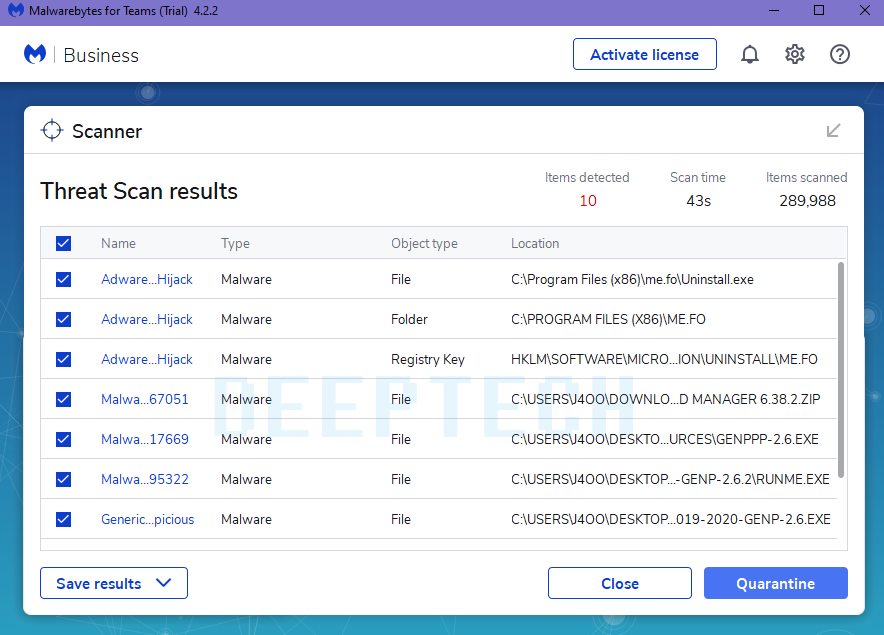Click the Items detected count 10
Viewport: 884px width, 635px height.
coord(587,201)
